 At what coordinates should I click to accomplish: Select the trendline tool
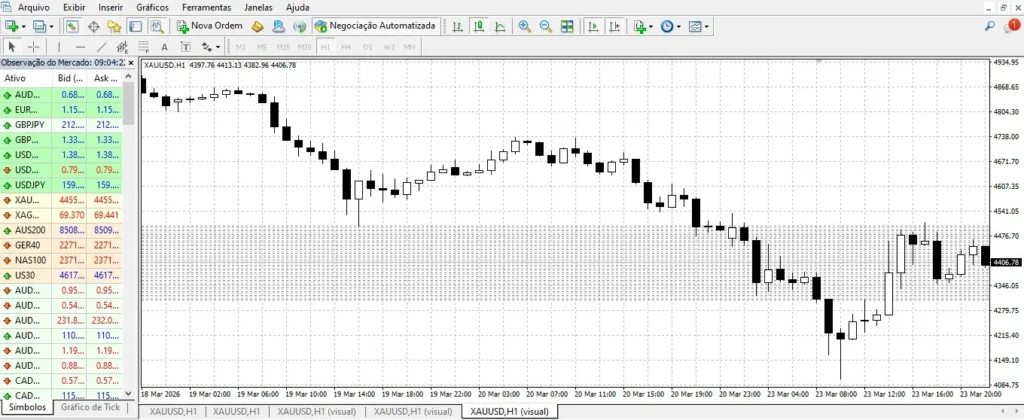coord(101,46)
